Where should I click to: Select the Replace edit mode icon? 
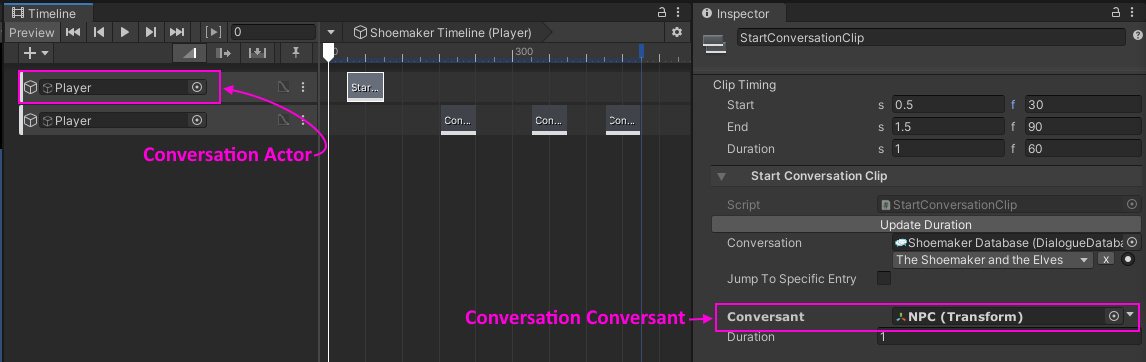pos(257,53)
